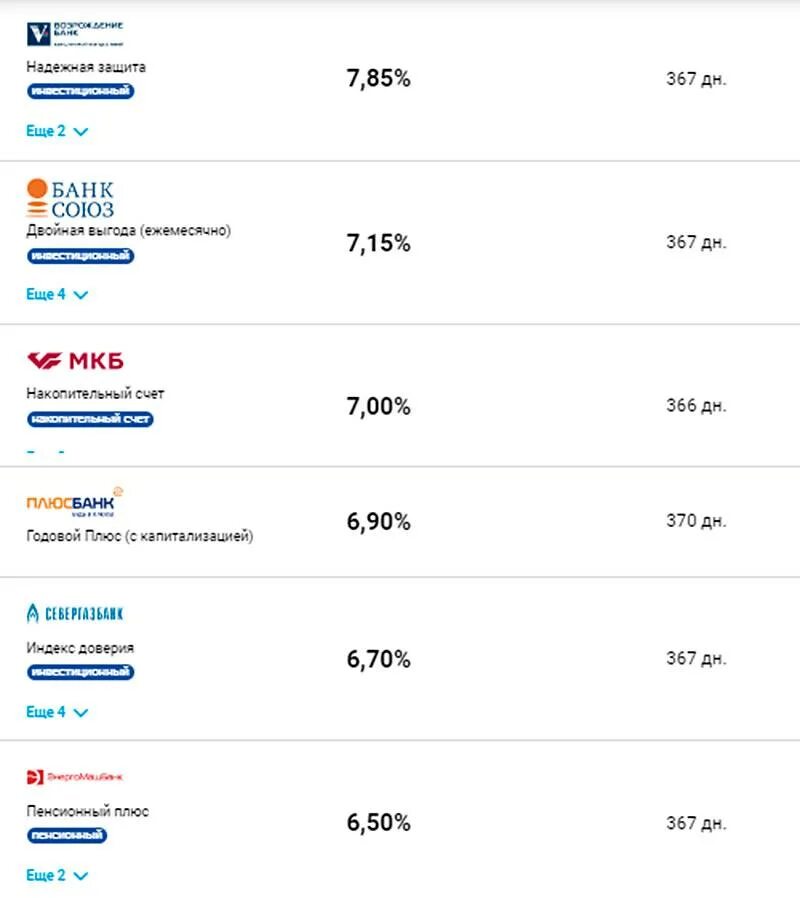Select the Накопительный счет offer title
This screenshot has height=898, width=800.
tap(95, 394)
